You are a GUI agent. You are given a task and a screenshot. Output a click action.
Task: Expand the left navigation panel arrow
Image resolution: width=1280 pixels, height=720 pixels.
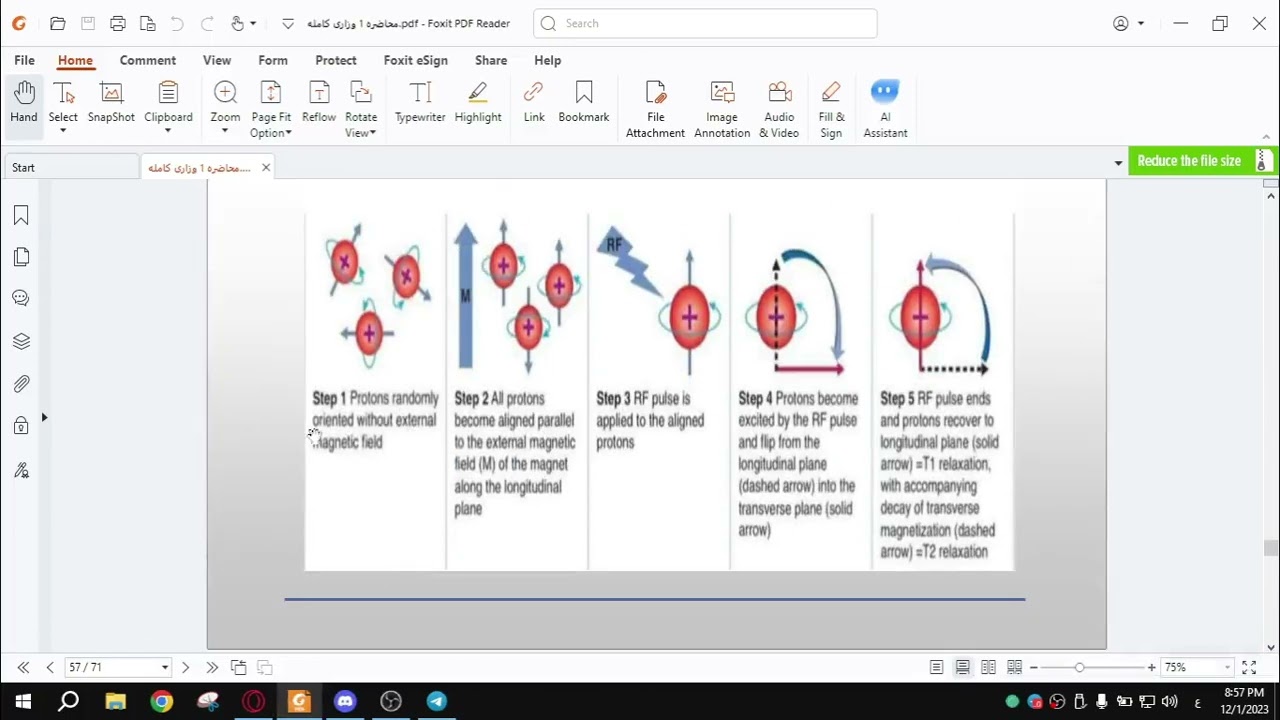click(44, 418)
